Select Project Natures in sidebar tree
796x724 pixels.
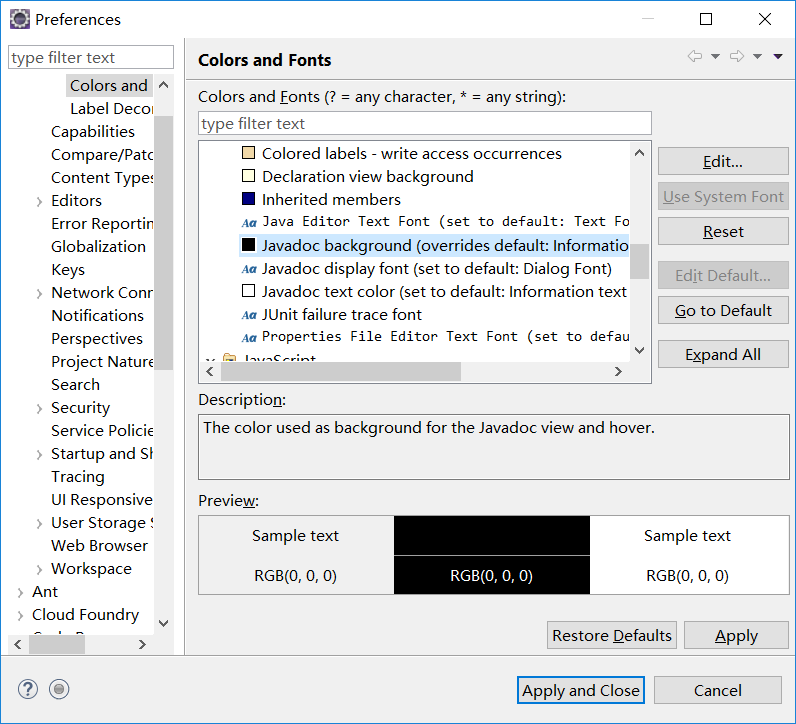(102, 361)
